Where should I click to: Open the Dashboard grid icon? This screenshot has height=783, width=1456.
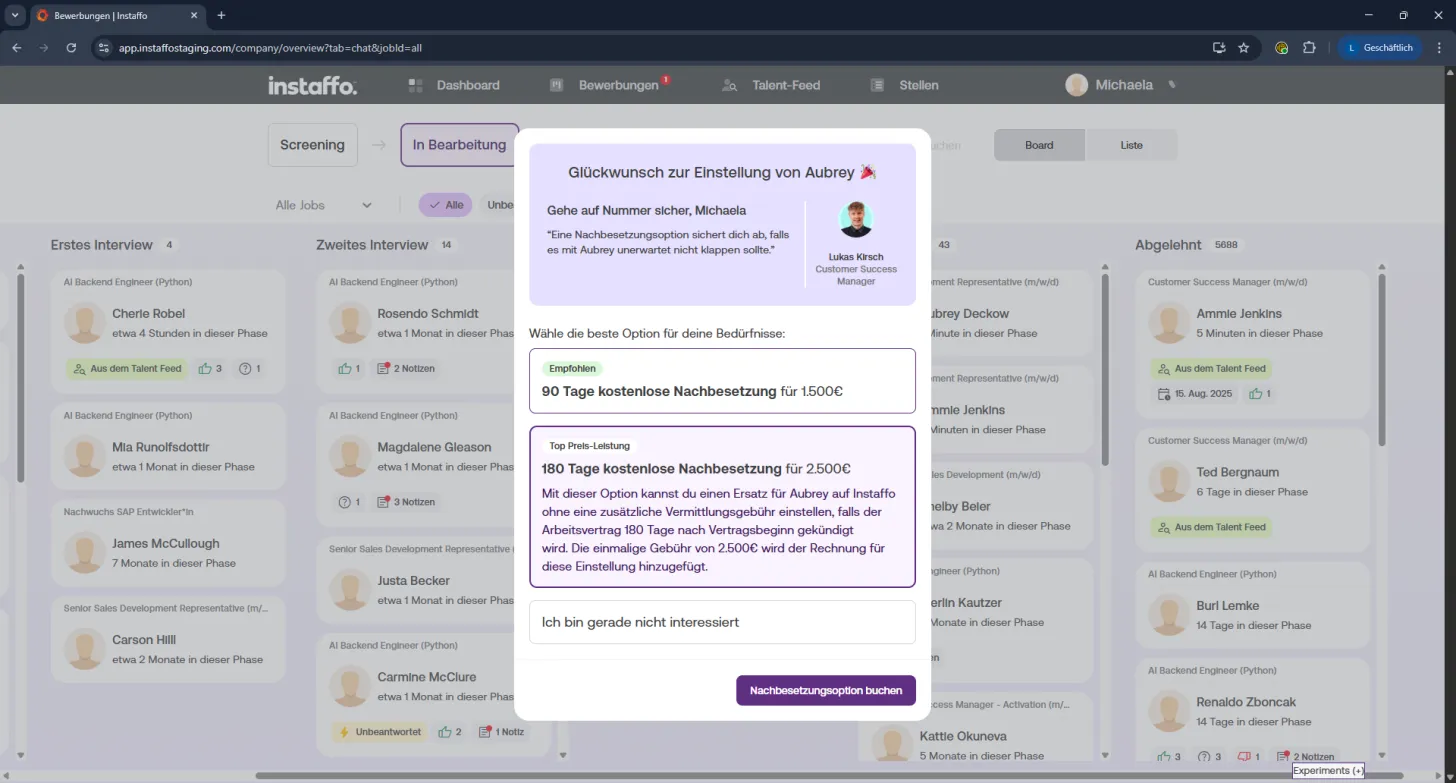(x=416, y=86)
